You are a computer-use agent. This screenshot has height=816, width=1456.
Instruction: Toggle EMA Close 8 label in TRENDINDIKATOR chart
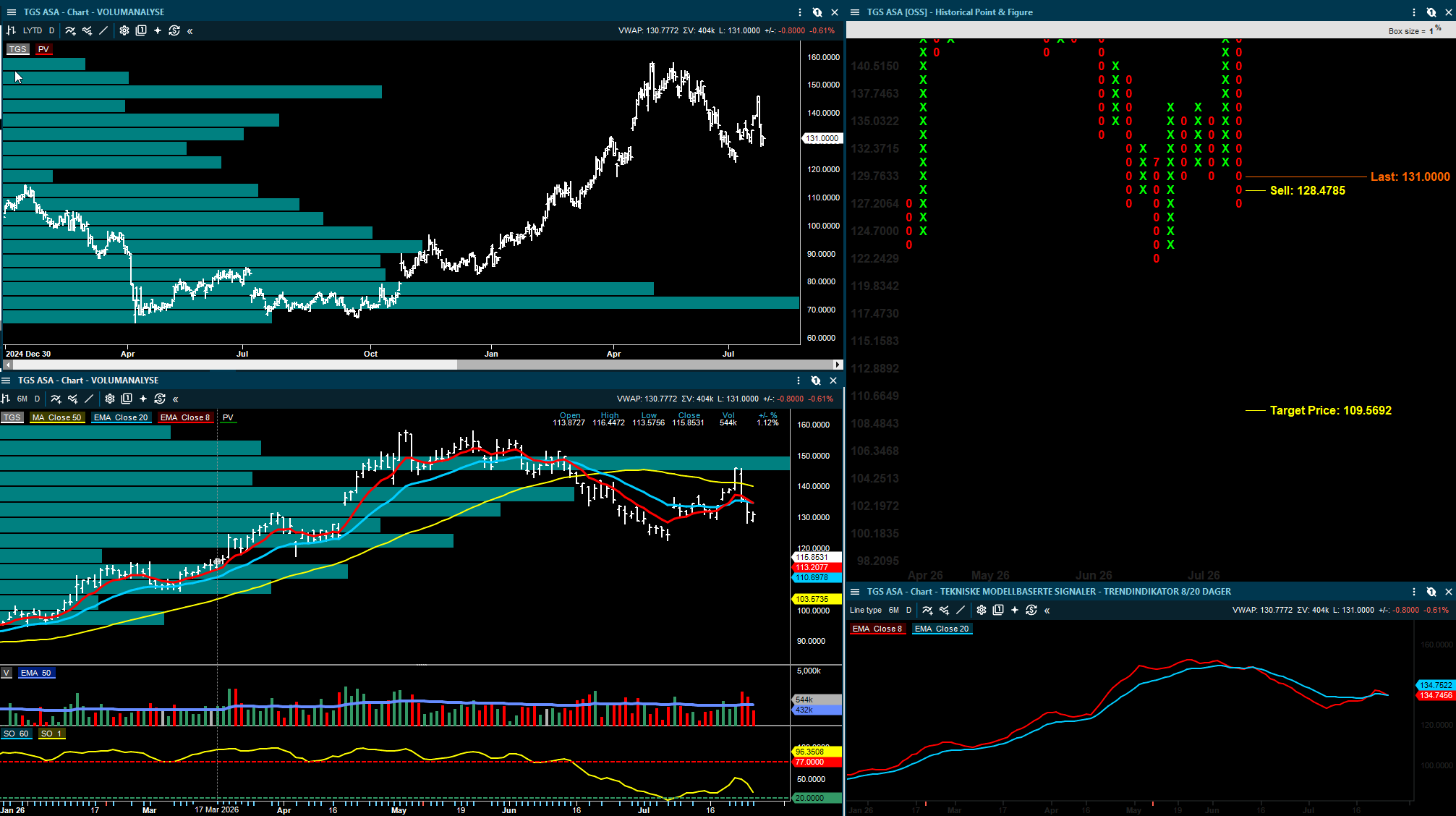pyautogui.click(x=877, y=629)
